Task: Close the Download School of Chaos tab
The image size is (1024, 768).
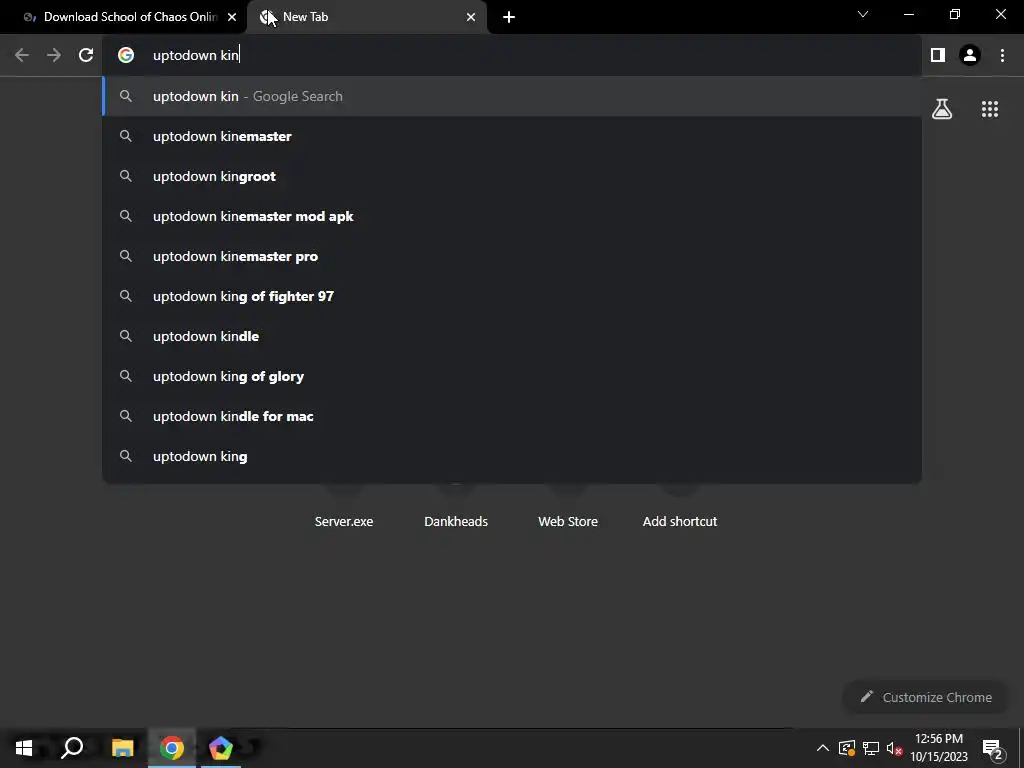Action: click(232, 17)
